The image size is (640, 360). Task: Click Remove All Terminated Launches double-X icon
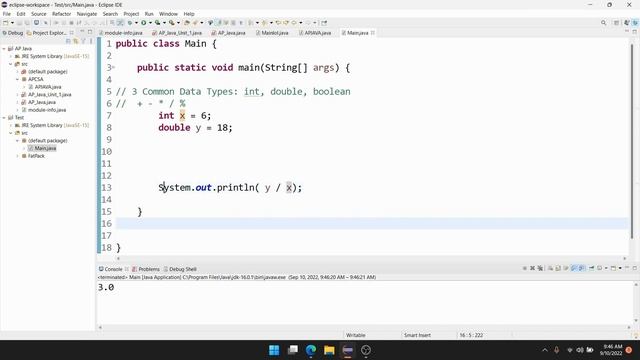point(540,268)
